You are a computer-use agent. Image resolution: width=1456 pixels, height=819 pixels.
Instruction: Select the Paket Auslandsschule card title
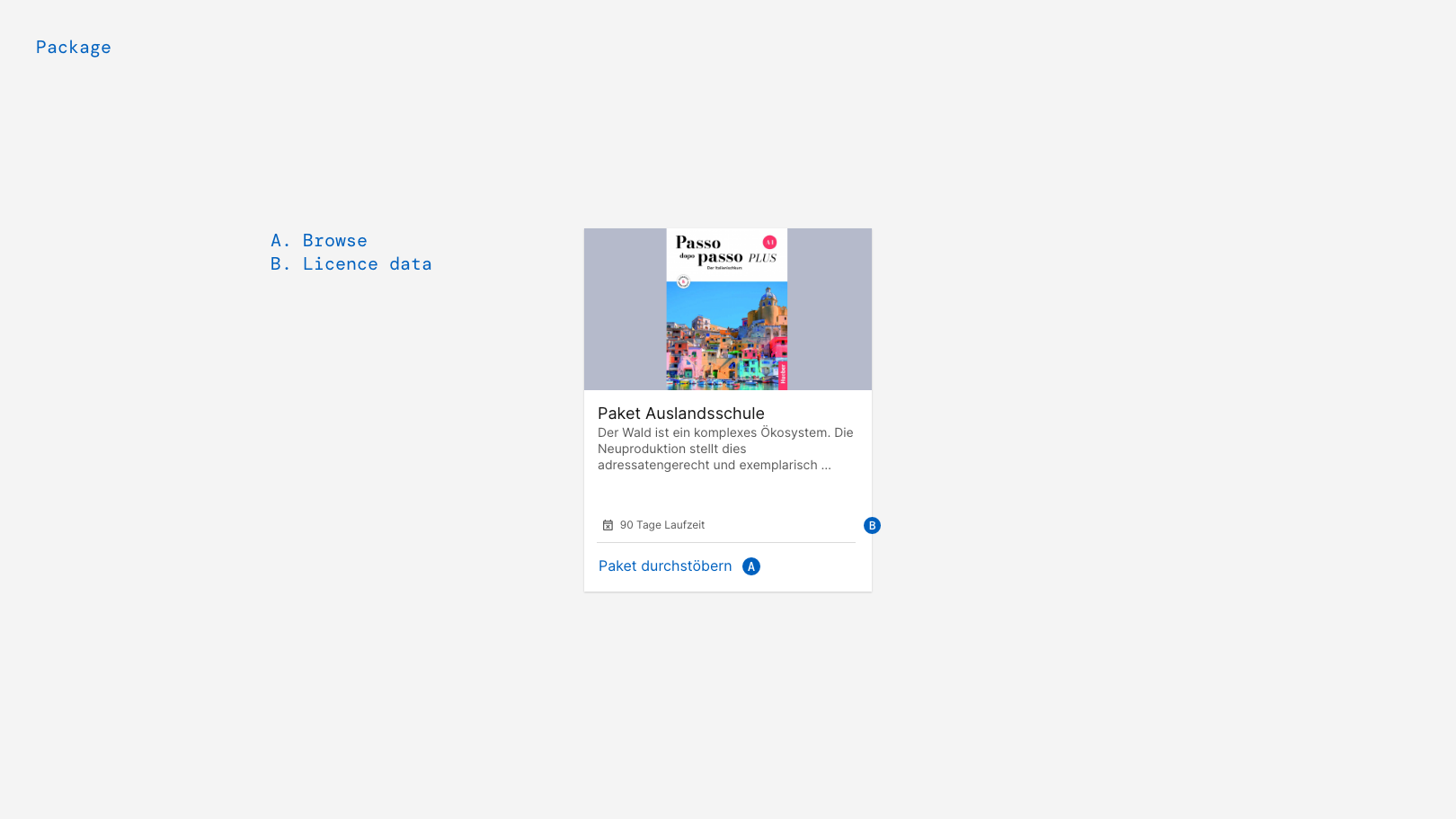(x=681, y=414)
